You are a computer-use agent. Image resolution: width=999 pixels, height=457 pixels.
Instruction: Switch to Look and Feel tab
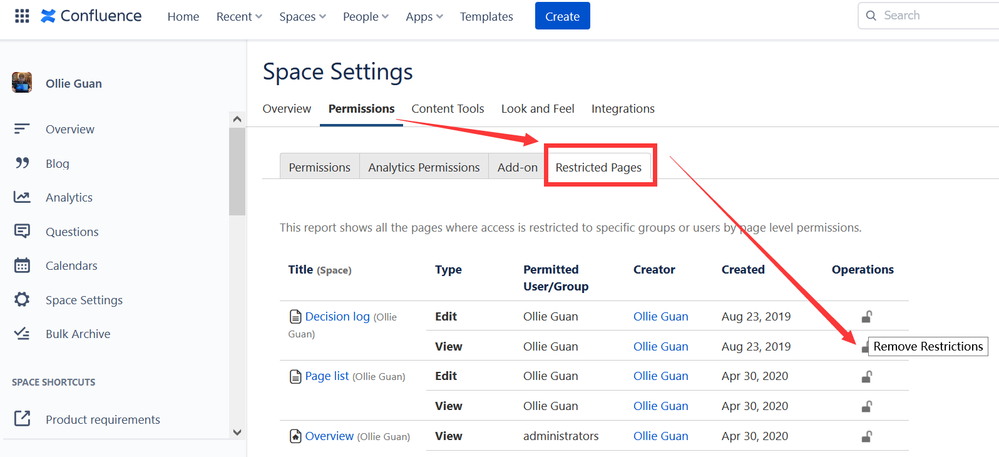click(538, 108)
